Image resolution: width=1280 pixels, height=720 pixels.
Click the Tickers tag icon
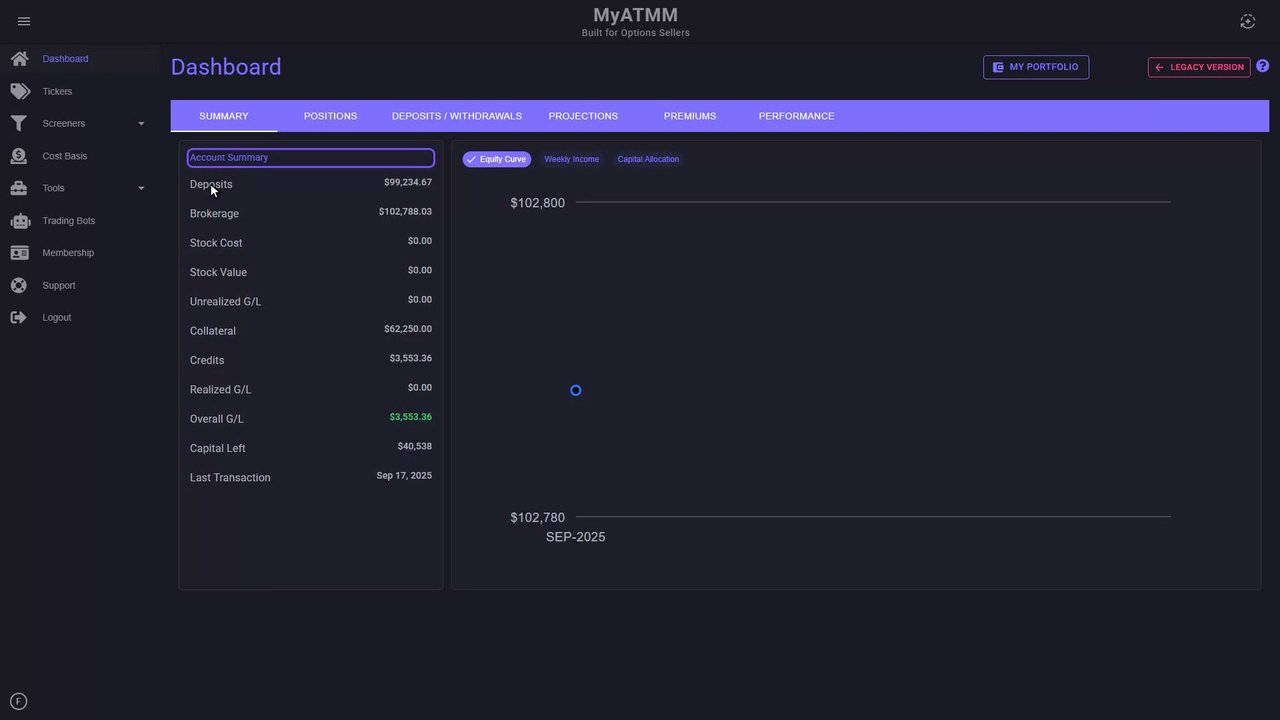(19, 91)
